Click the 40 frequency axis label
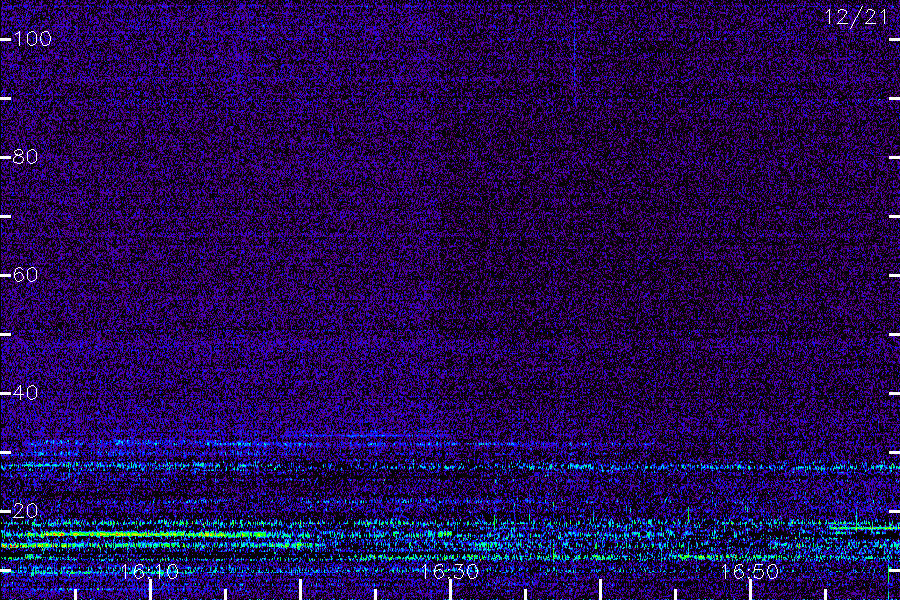 (x=25, y=393)
